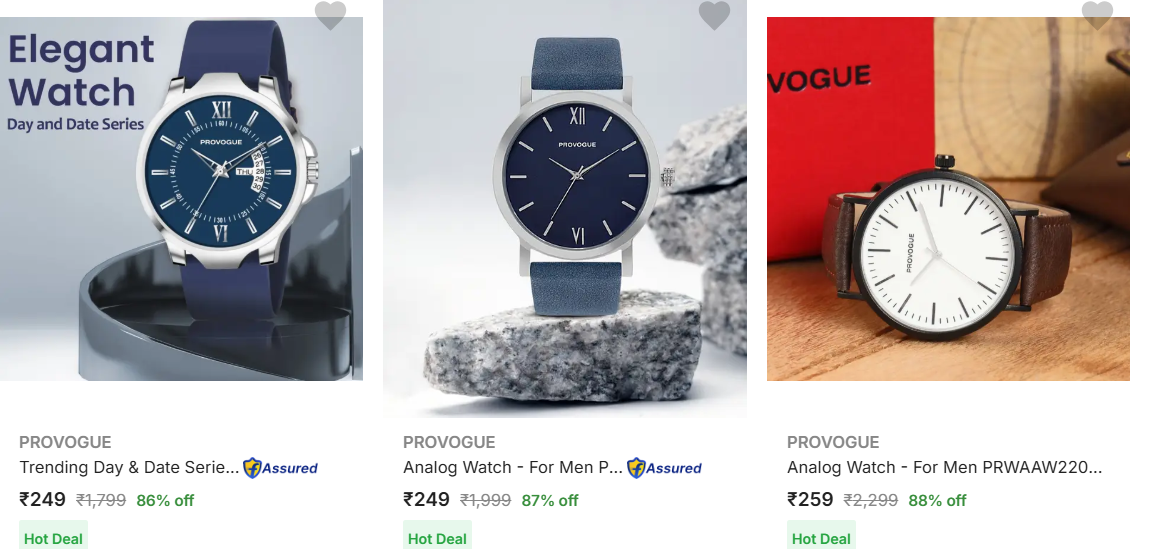Open the Elegant Watch Day and Date image
Screen dimensions: 1159x549
(181, 199)
